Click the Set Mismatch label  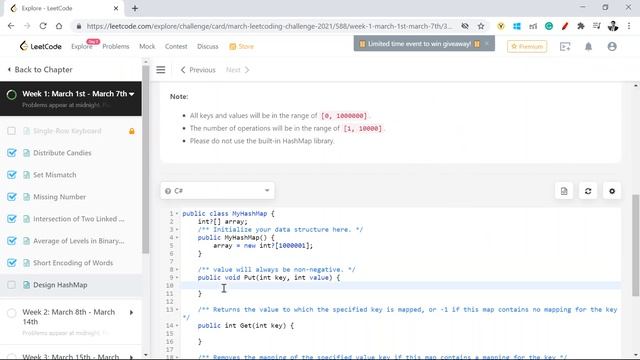click(x=55, y=175)
